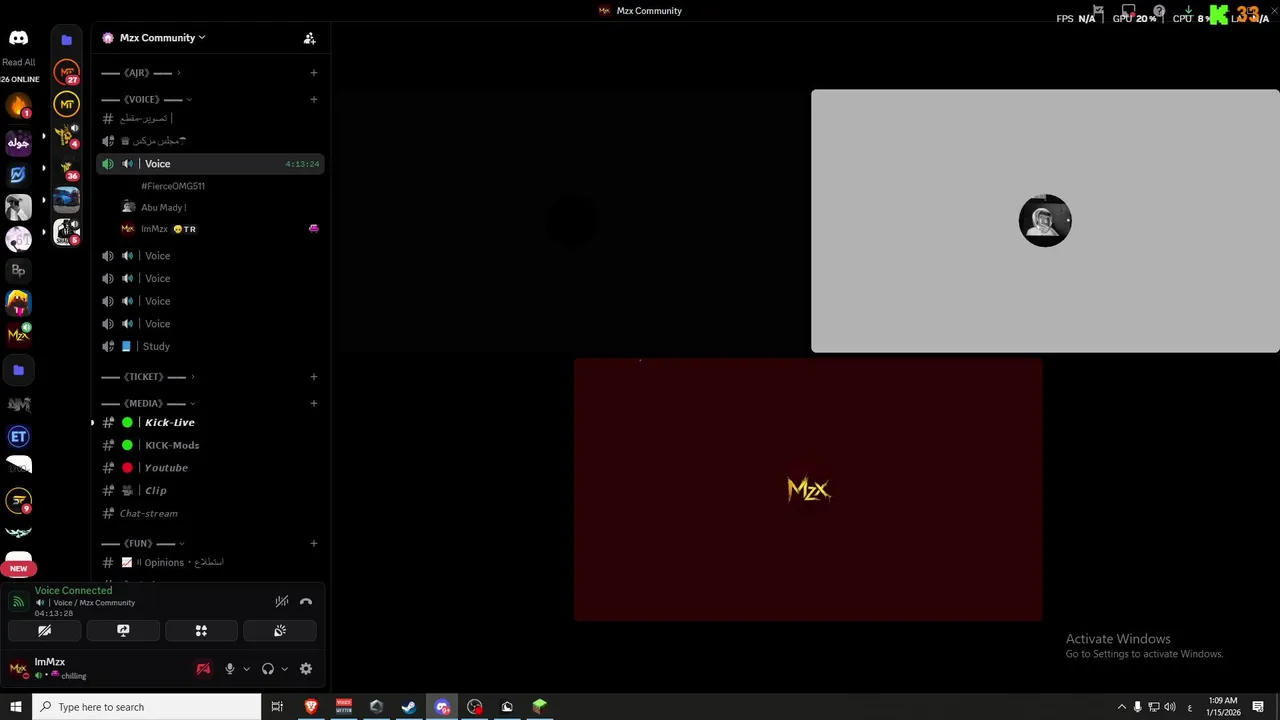The width and height of the screenshot is (1280, 720).
Task: Select the gray participant video tile
Action: point(1045,221)
